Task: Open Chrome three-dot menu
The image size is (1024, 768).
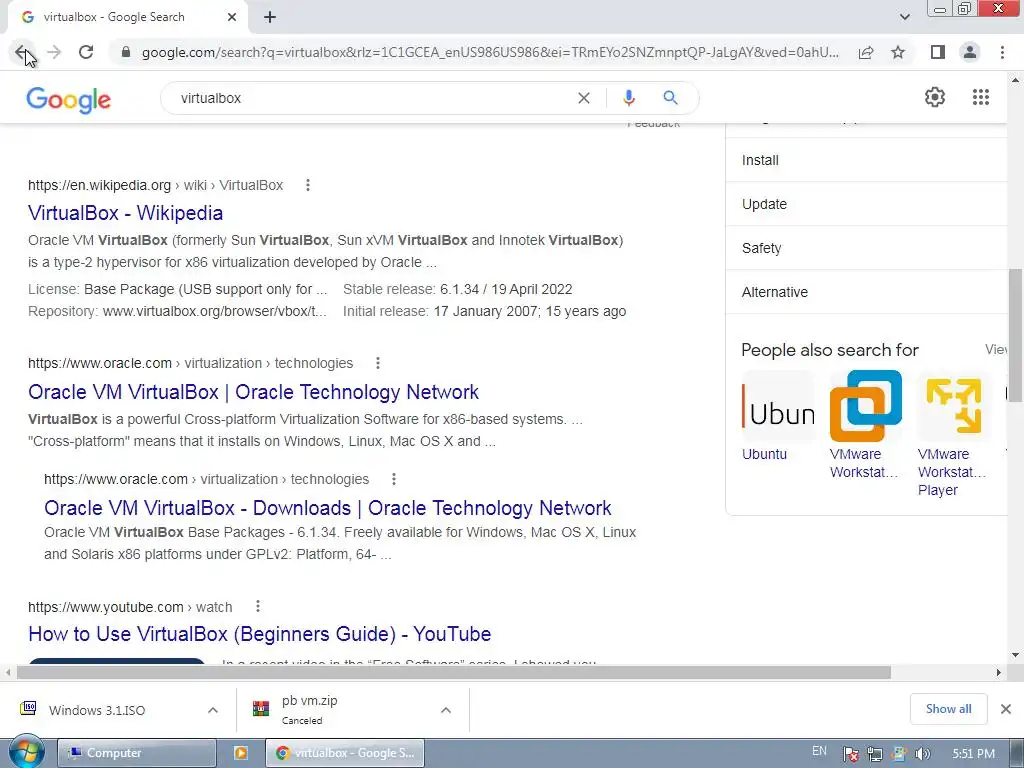Action: pyautogui.click(x=1002, y=52)
